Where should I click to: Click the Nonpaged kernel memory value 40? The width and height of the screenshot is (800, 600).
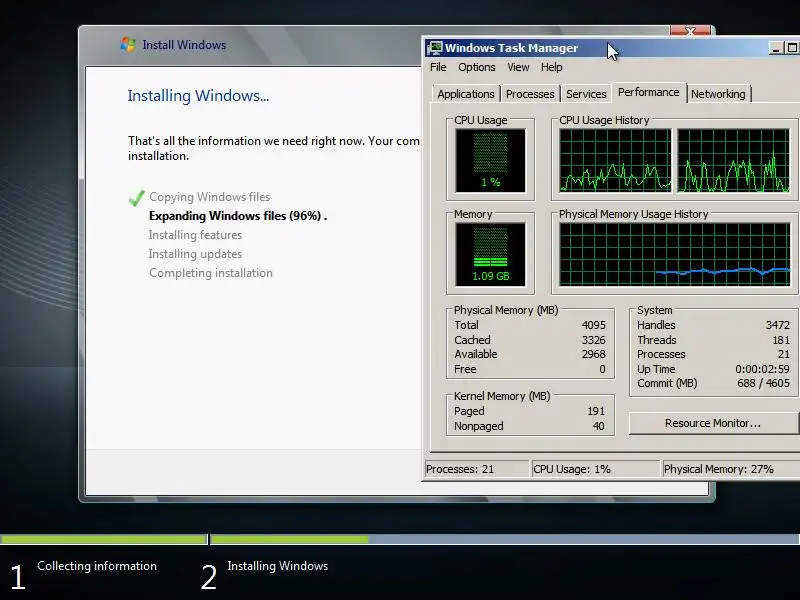[598, 426]
